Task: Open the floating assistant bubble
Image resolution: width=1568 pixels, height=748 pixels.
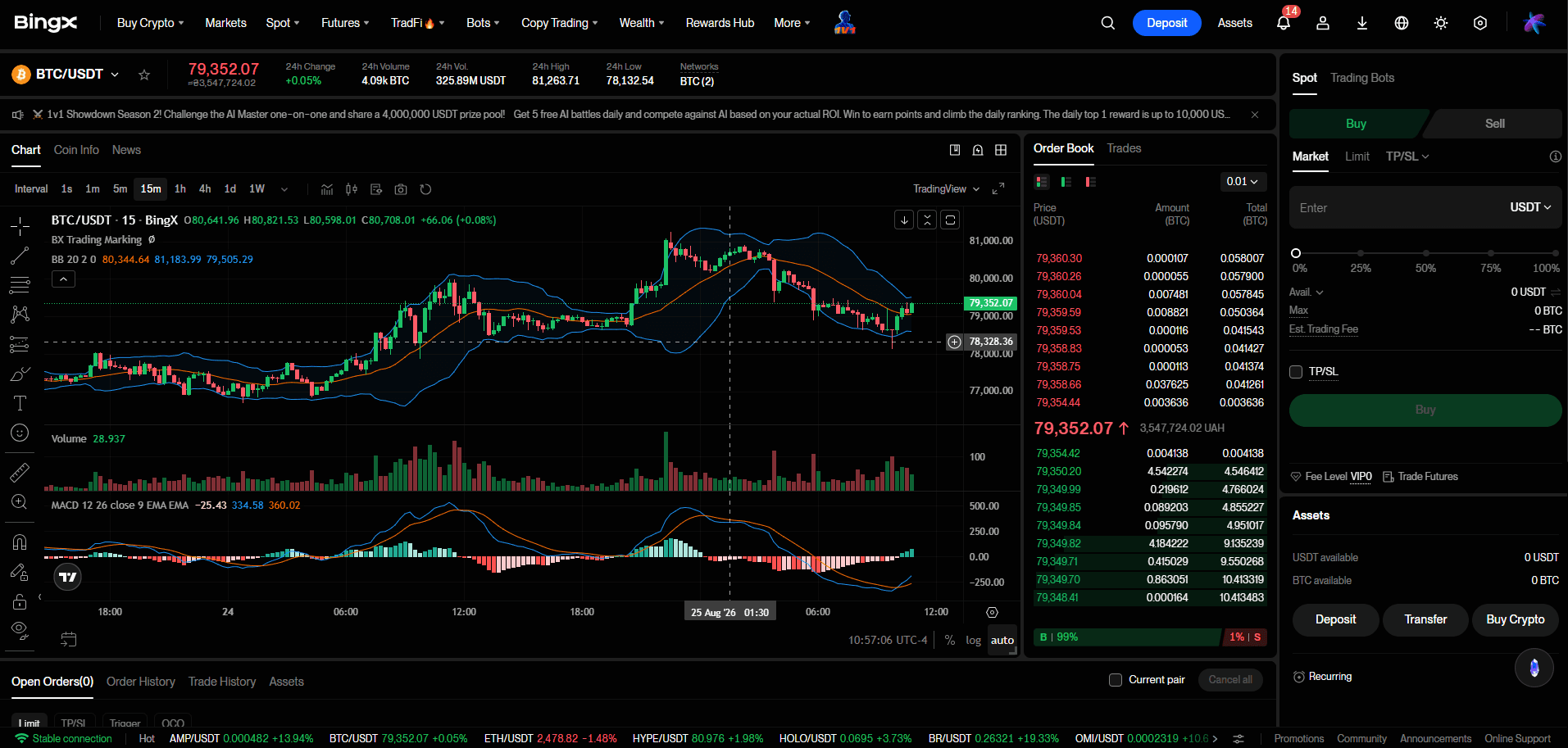Action: (x=1534, y=668)
